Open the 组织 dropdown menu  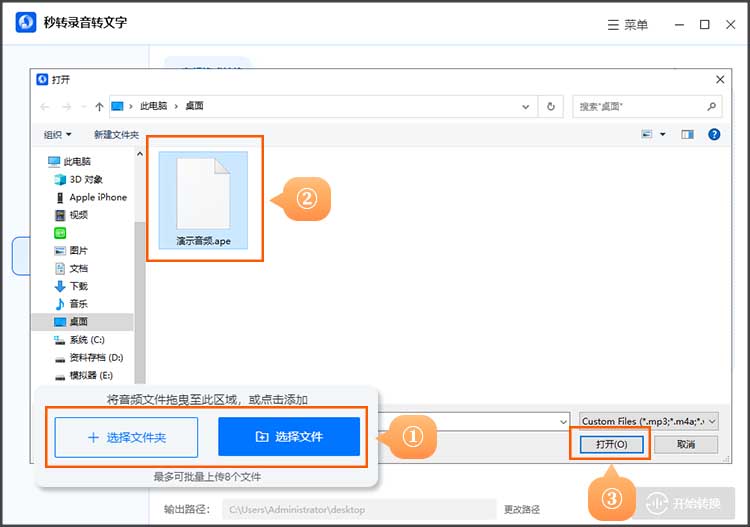point(58,134)
